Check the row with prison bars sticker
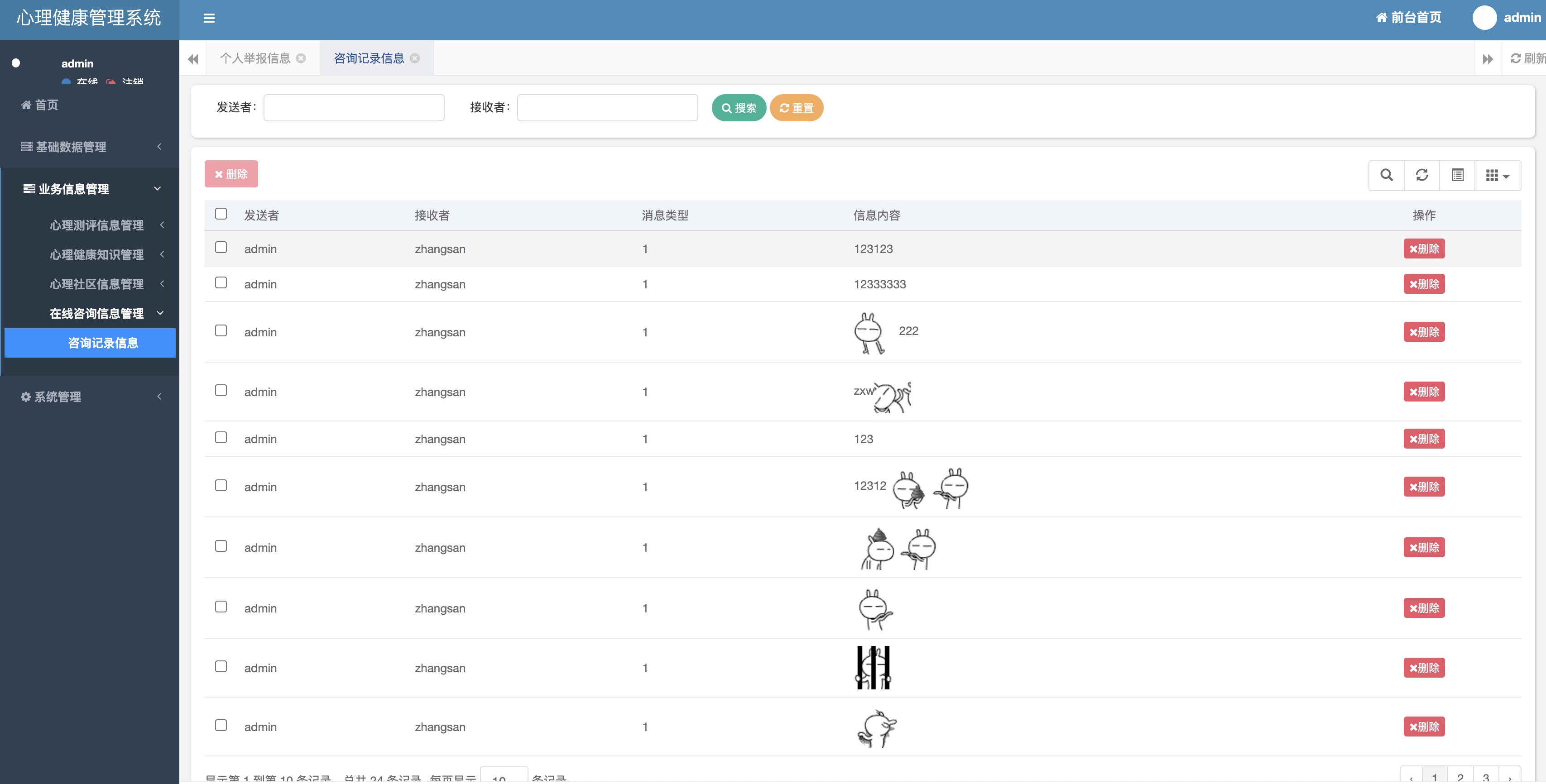1546x784 pixels. [x=221, y=666]
